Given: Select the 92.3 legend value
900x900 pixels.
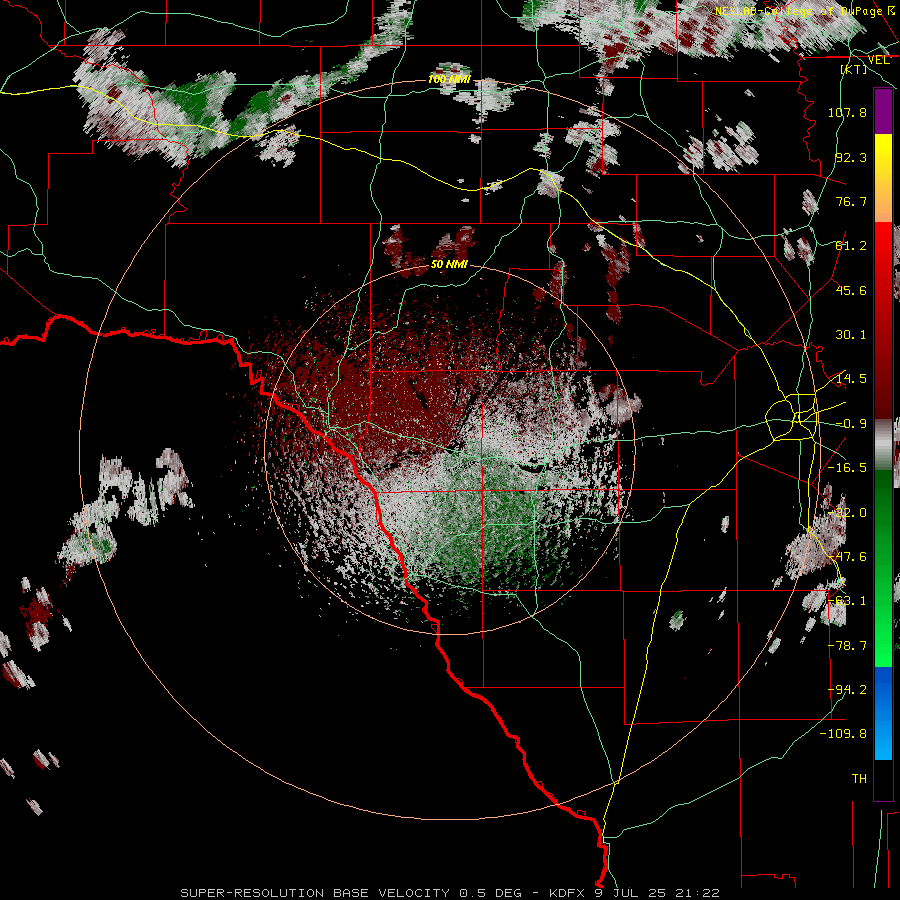Looking at the screenshot, I should pos(851,157).
